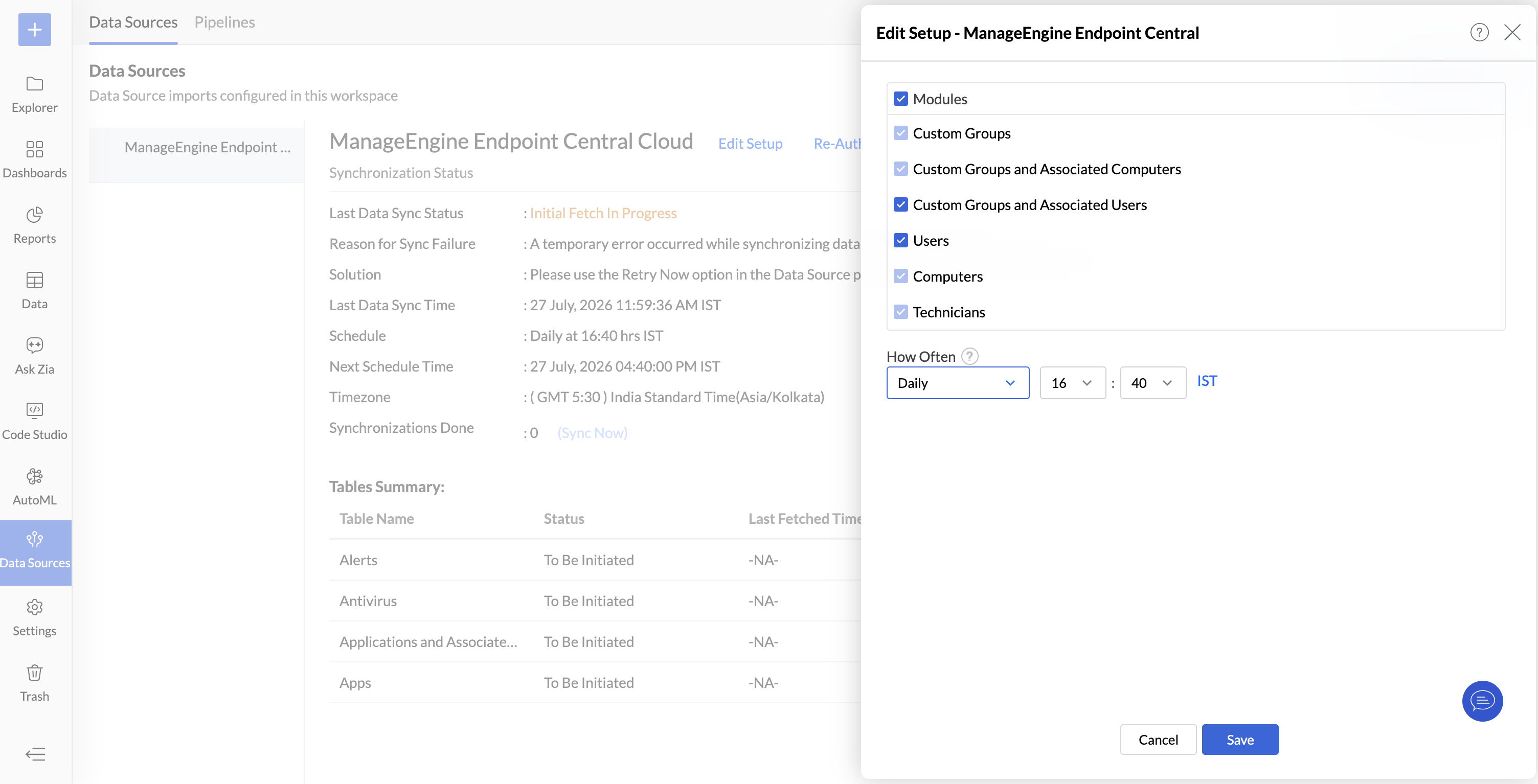The width and height of the screenshot is (1538, 784).
Task: Click the Apps row To Be Initiated status
Action: (x=589, y=683)
